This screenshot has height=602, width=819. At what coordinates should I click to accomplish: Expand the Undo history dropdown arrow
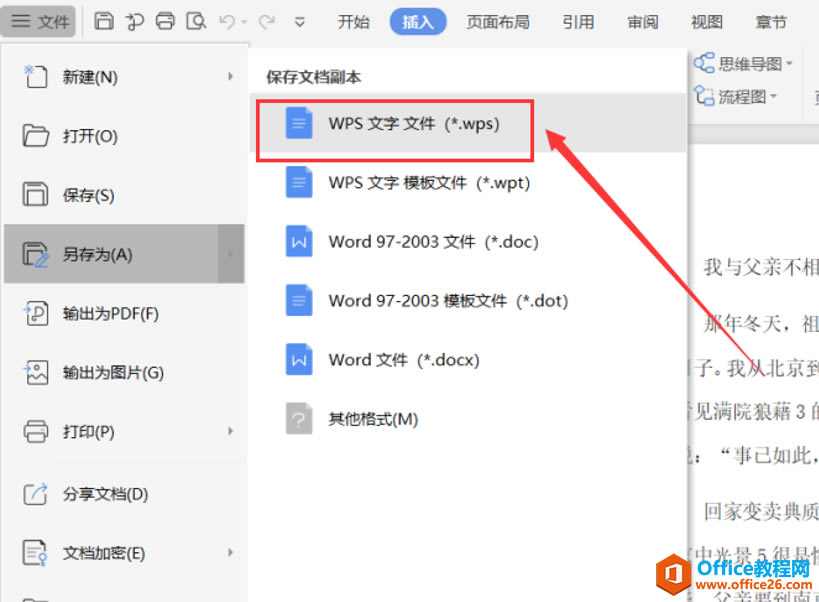[x=244, y=22]
